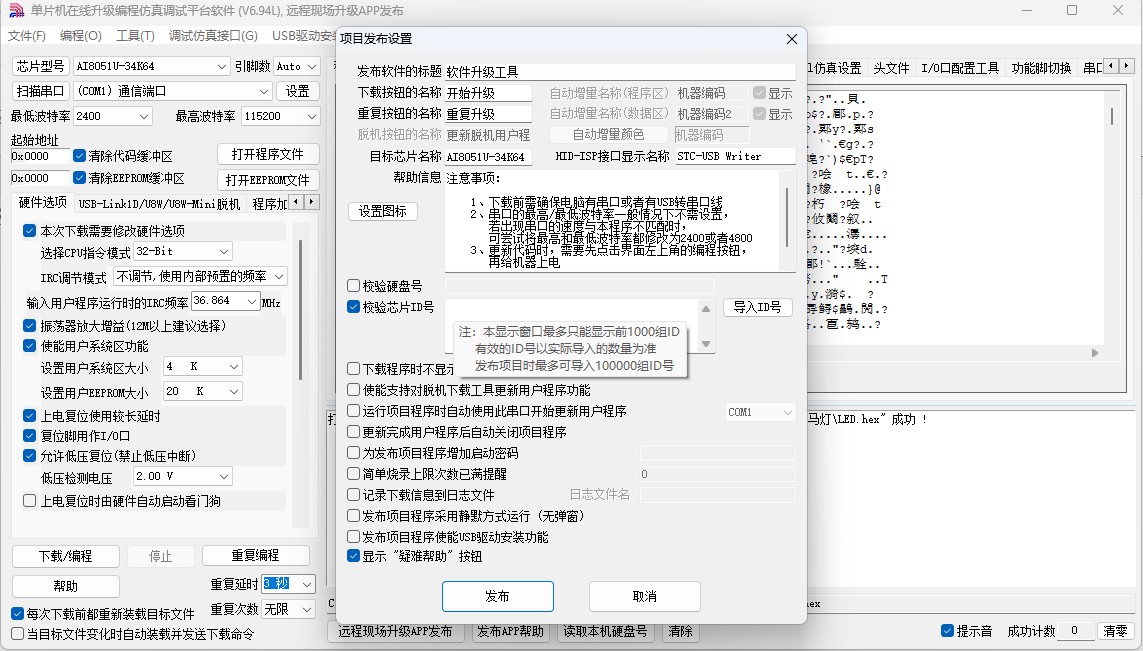Edit 下载按钮的名称 field 开始升级
This screenshot has height=651, width=1143.
tap(488, 93)
